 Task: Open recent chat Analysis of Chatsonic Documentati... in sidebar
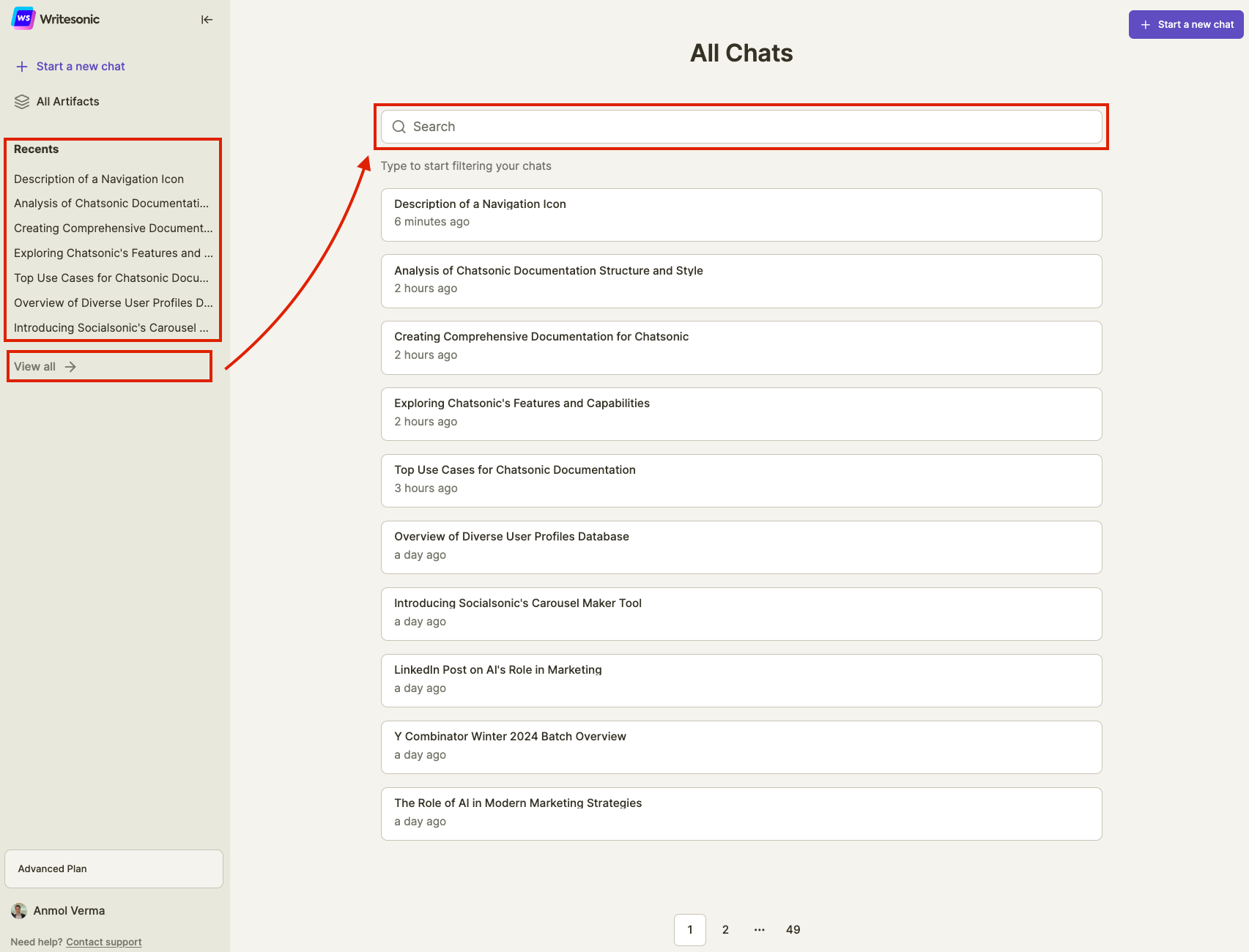111,204
